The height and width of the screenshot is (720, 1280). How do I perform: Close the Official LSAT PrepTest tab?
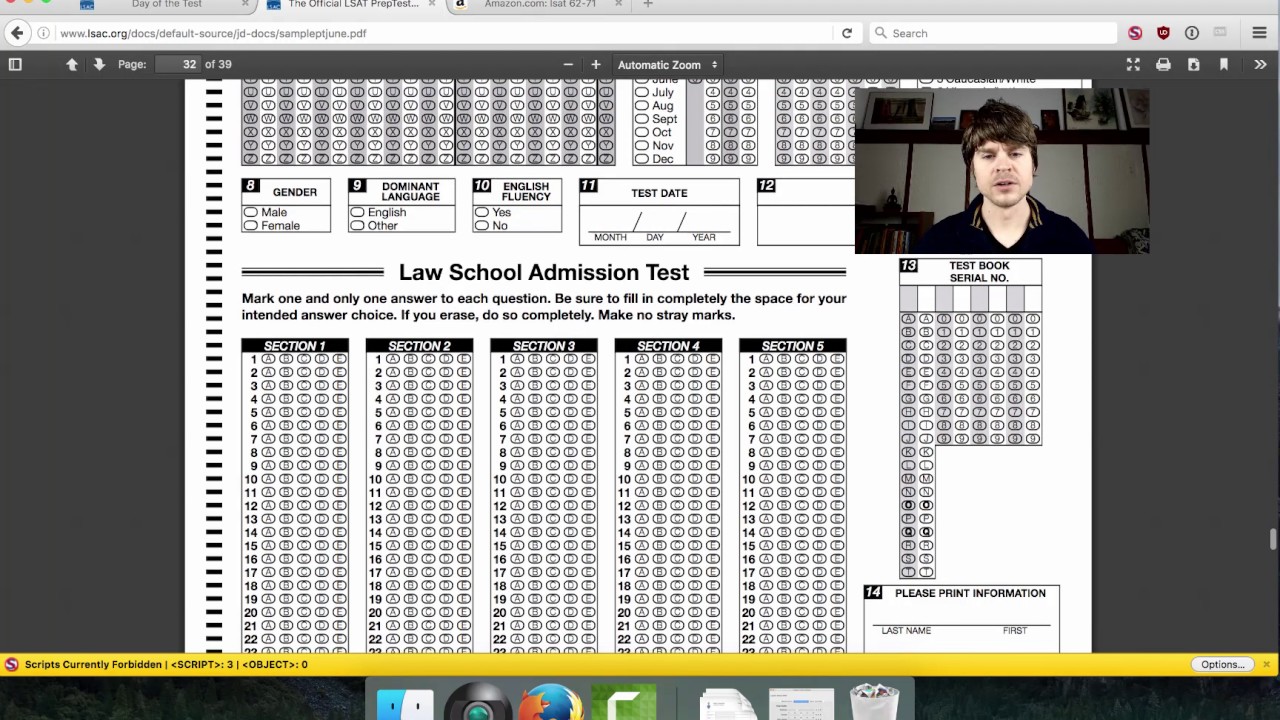[432, 5]
